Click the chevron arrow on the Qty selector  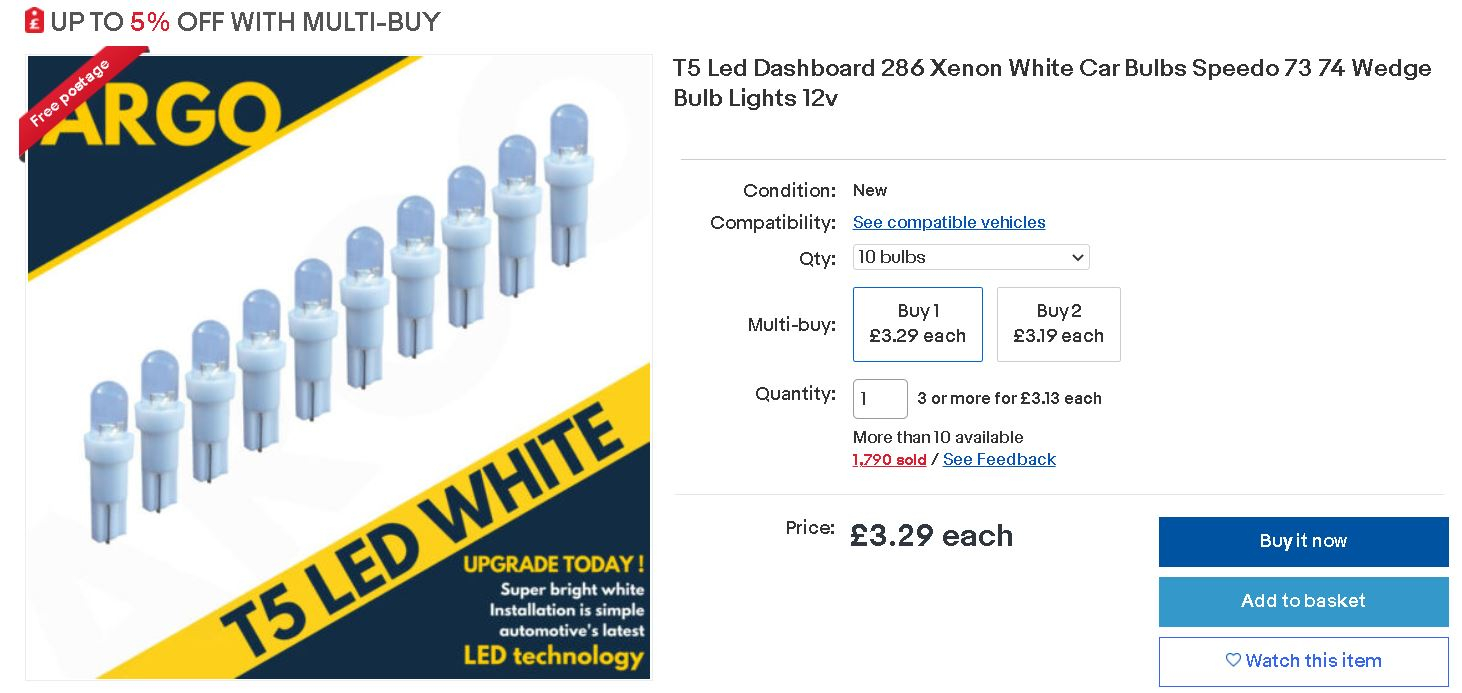click(1077, 258)
